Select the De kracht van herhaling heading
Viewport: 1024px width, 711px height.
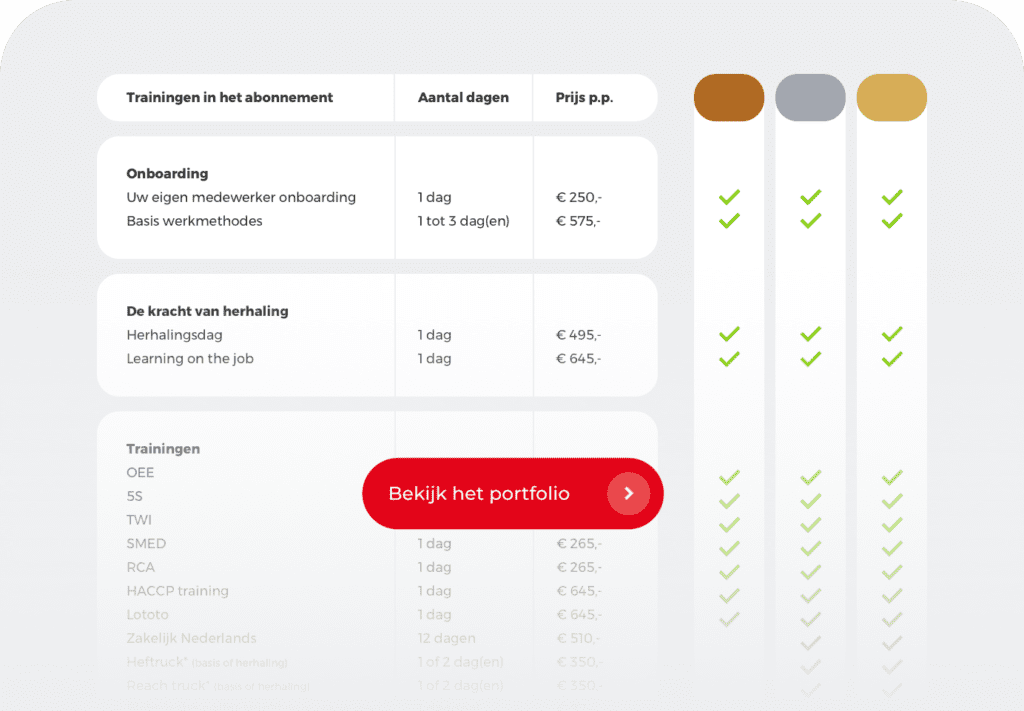coord(207,311)
